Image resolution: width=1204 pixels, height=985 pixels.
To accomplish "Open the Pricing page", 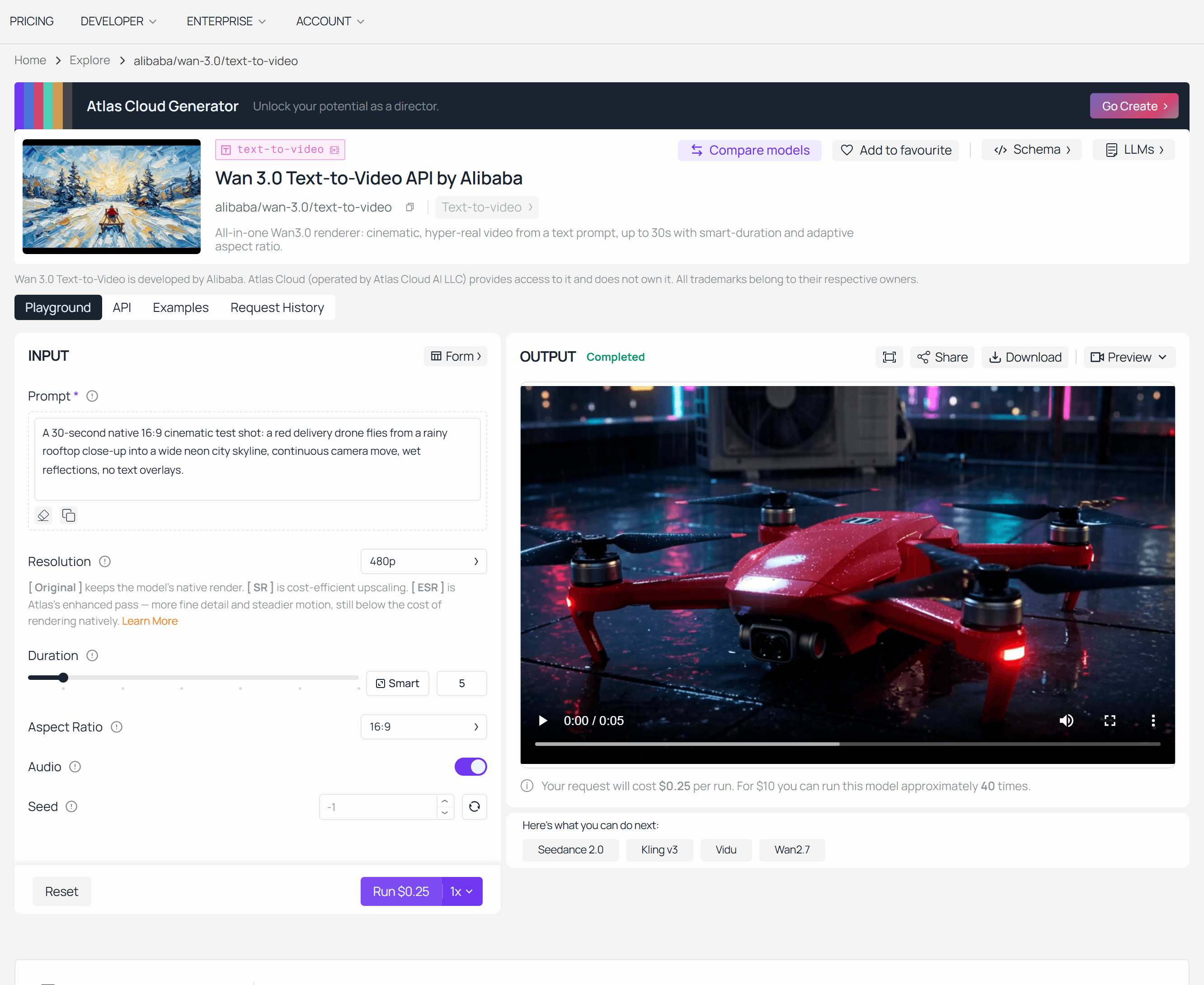I will [32, 22].
